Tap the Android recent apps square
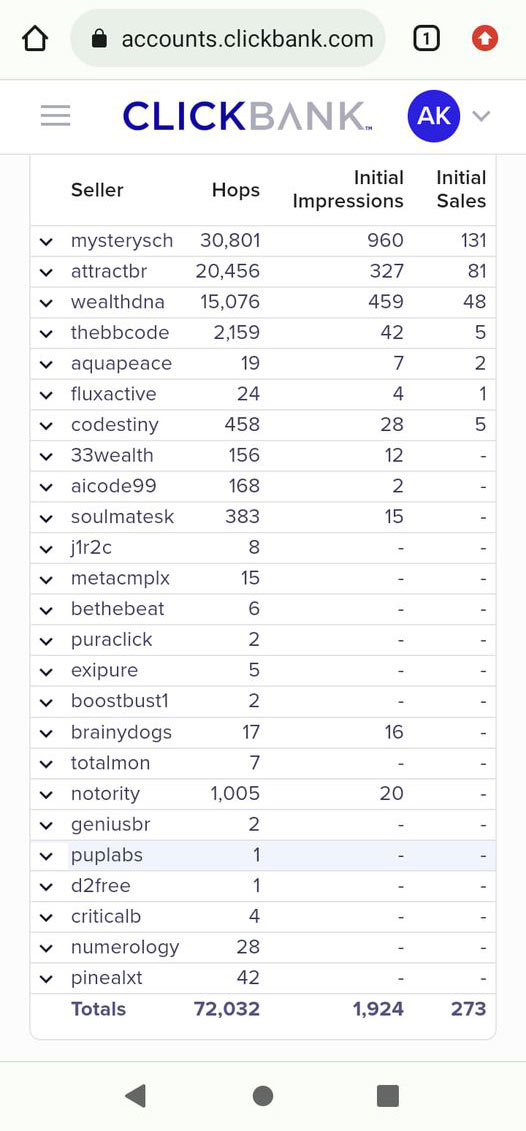Image resolution: width=526 pixels, height=1131 pixels. 388,1096
